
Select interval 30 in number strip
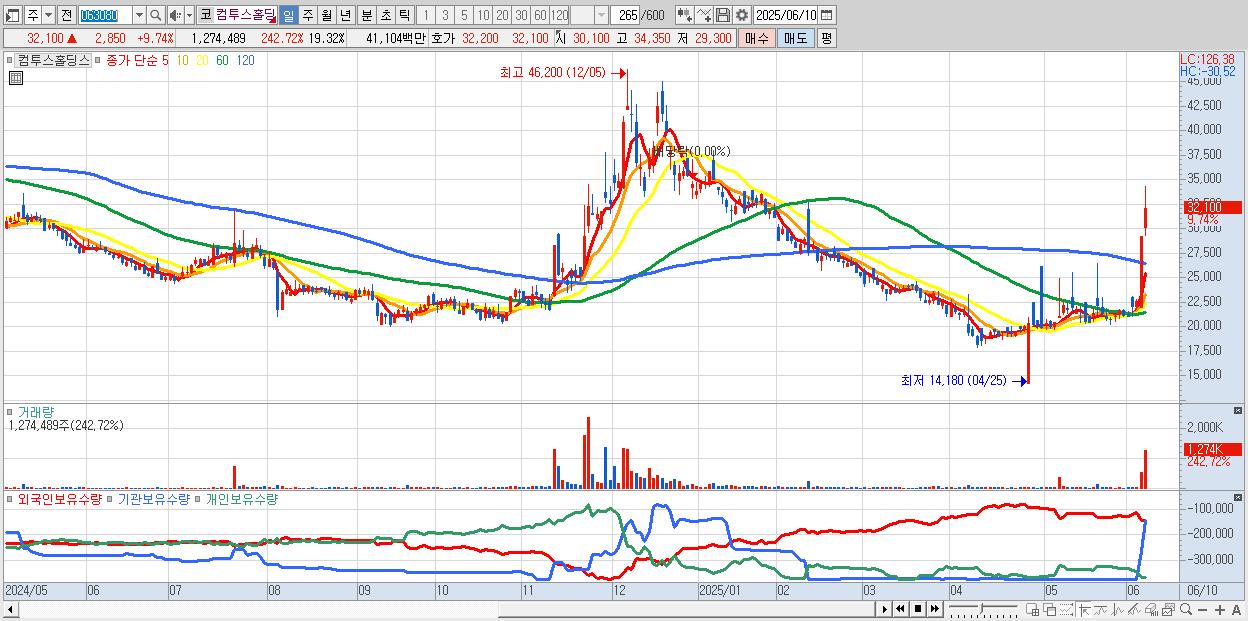click(x=521, y=15)
